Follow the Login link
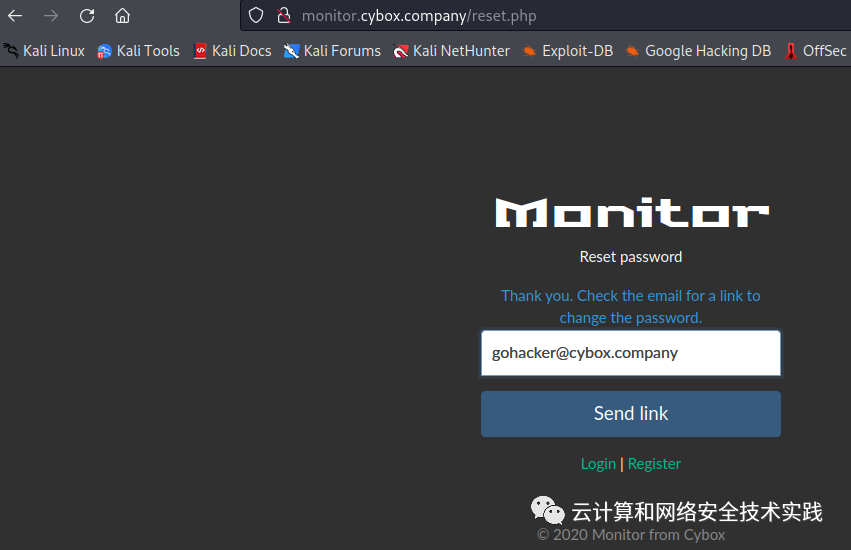 coord(598,464)
